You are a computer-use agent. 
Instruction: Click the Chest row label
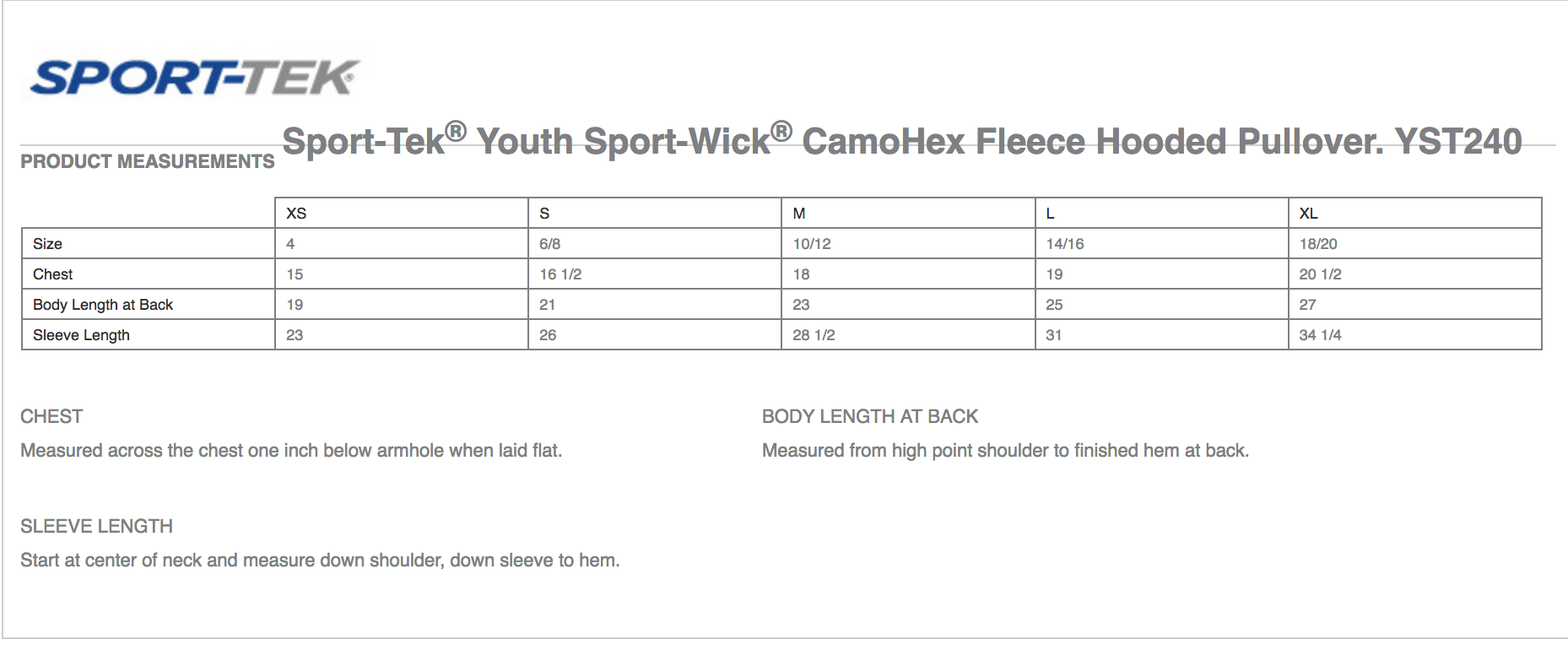pyautogui.click(x=52, y=274)
